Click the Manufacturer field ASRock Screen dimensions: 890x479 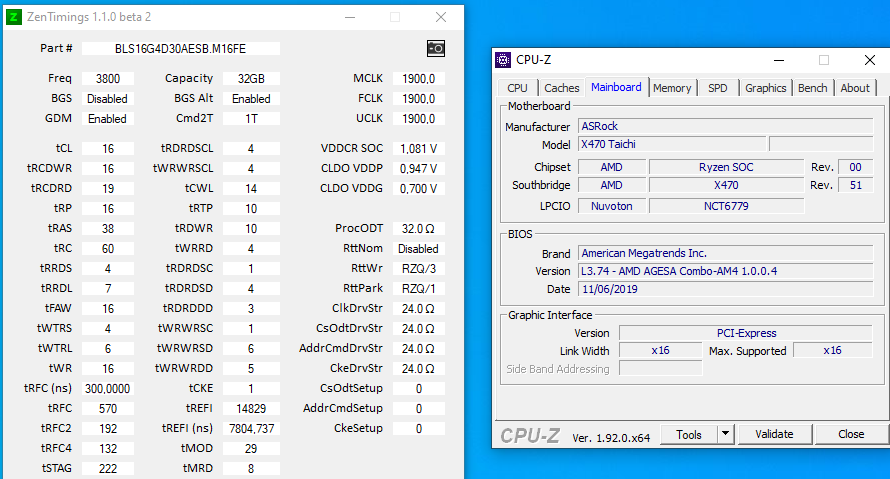[725, 126]
